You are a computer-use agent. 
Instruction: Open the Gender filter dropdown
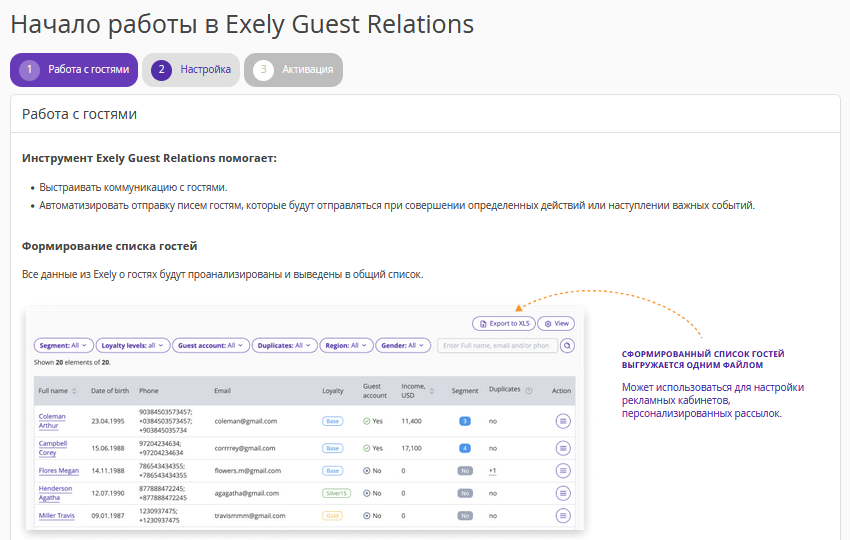click(404, 346)
